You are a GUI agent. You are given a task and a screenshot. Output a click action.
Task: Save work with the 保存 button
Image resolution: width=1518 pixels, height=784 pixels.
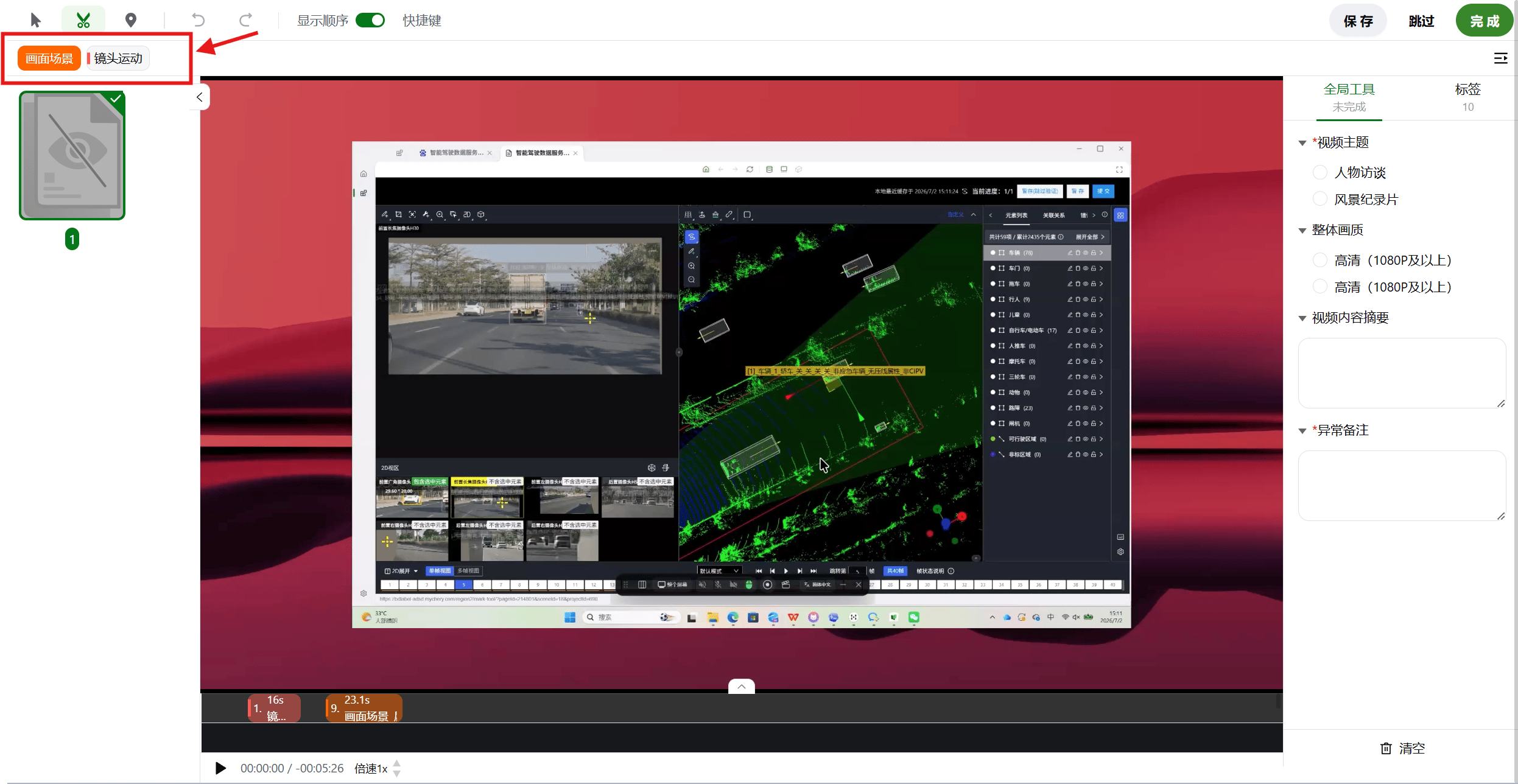point(1358,21)
